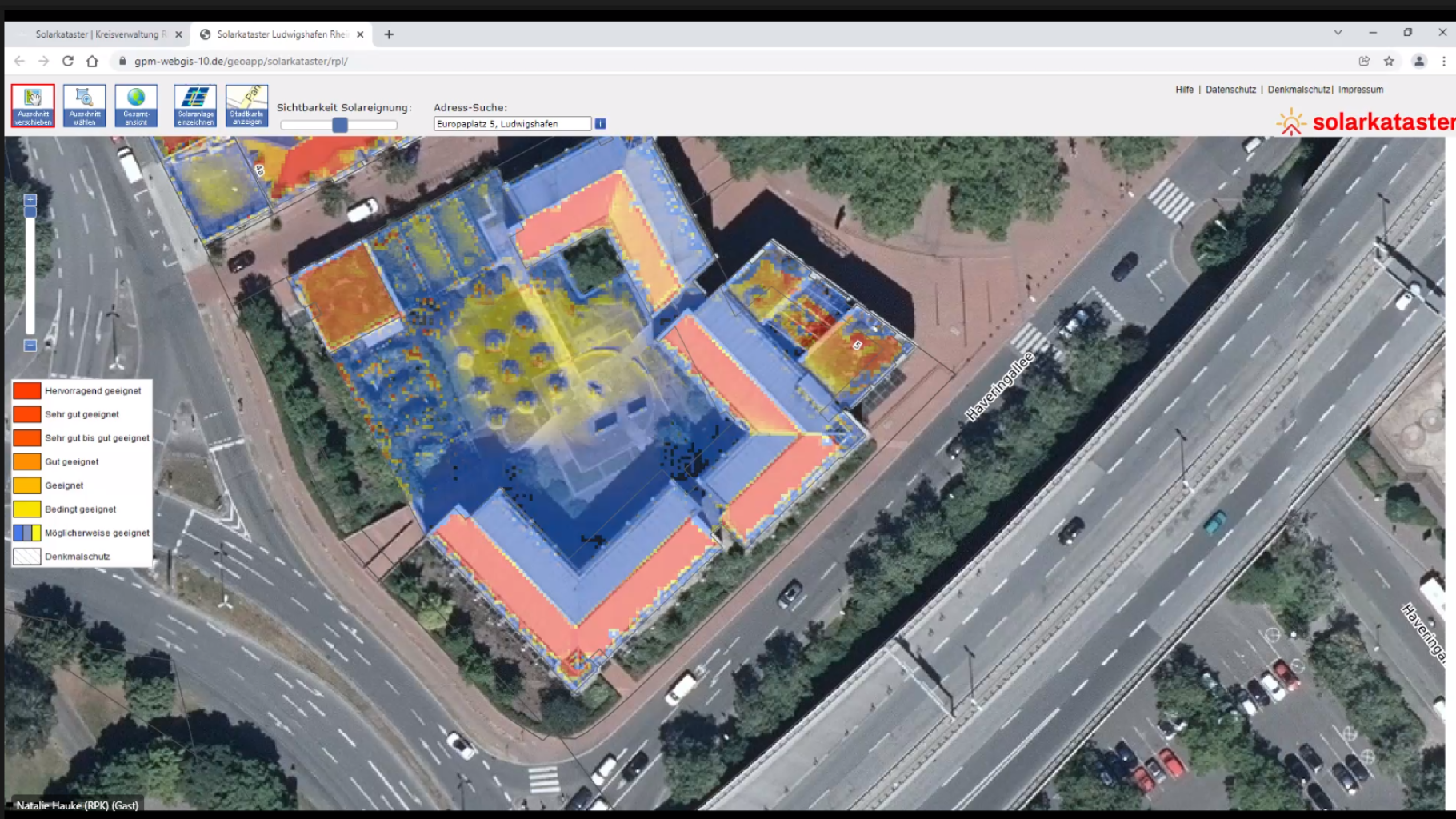Open a new browser tab
Image resolution: width=1456 pixels, height=819 pixels.
pos(389,34)
